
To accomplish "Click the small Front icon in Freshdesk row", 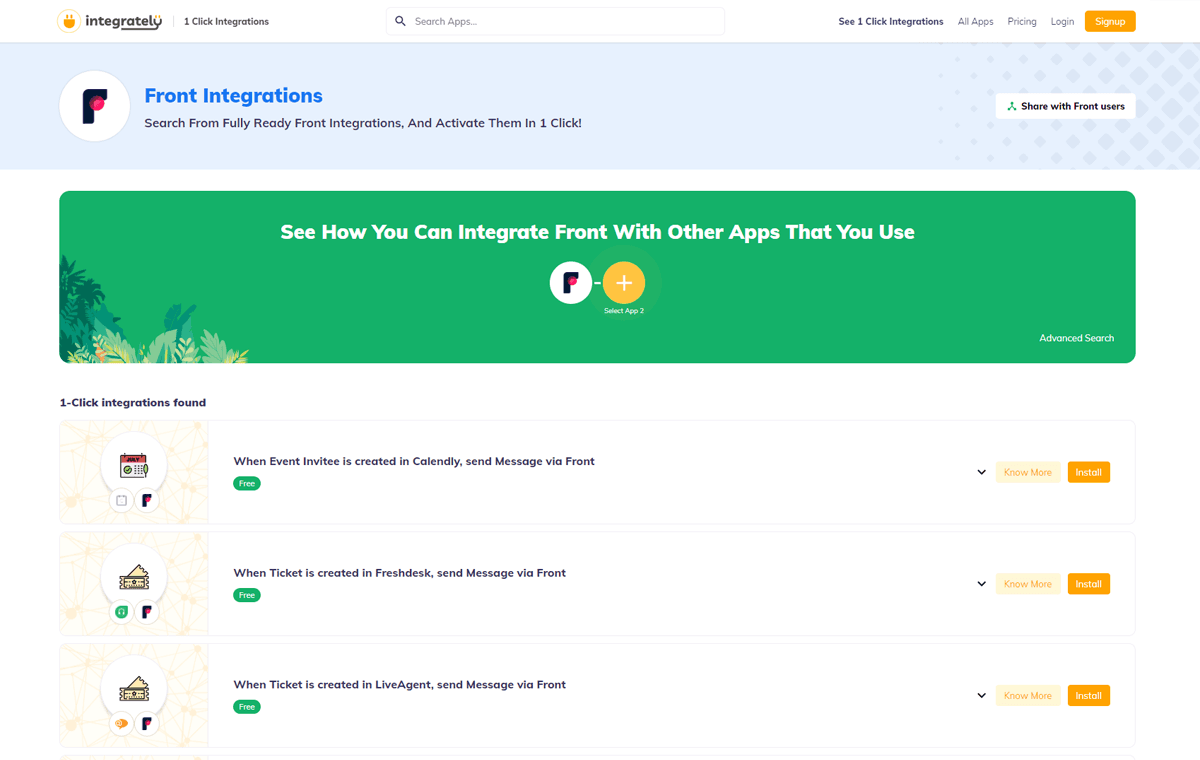I will click(147, 612).
